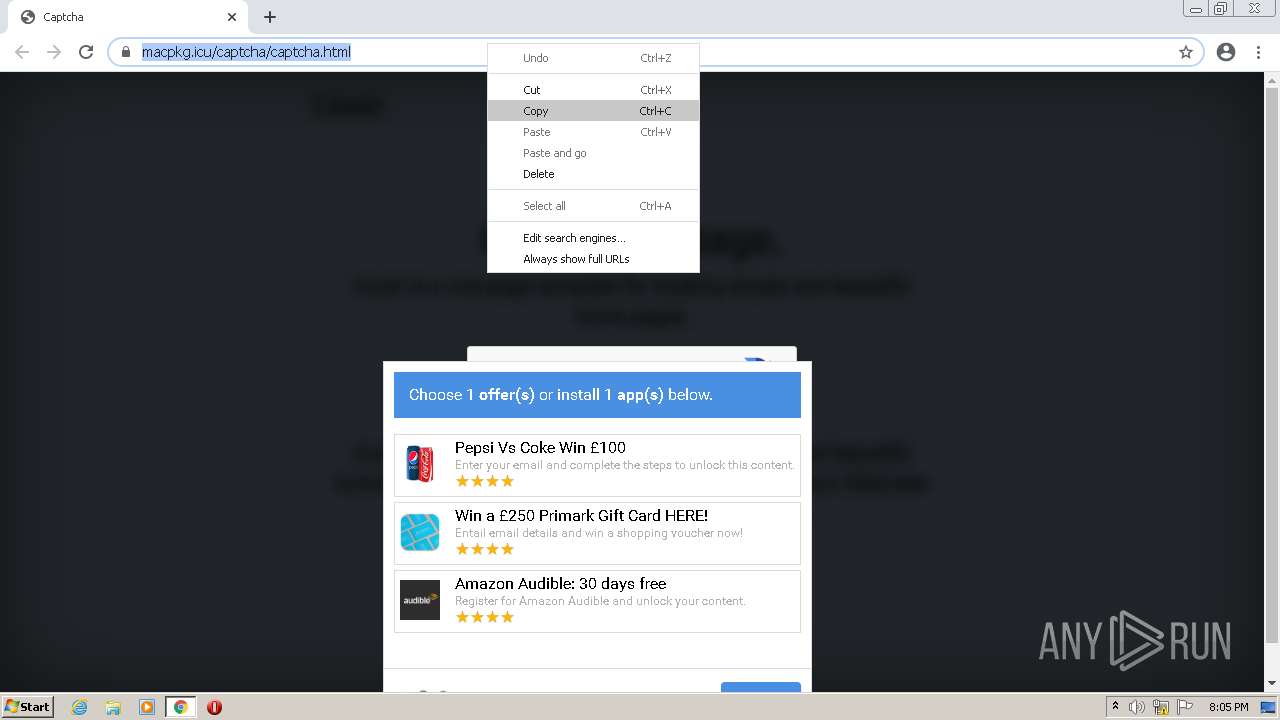1280x720 pixels.
Task: Open the Chrome profile avatar icon
Action: tap(1226, 52)
